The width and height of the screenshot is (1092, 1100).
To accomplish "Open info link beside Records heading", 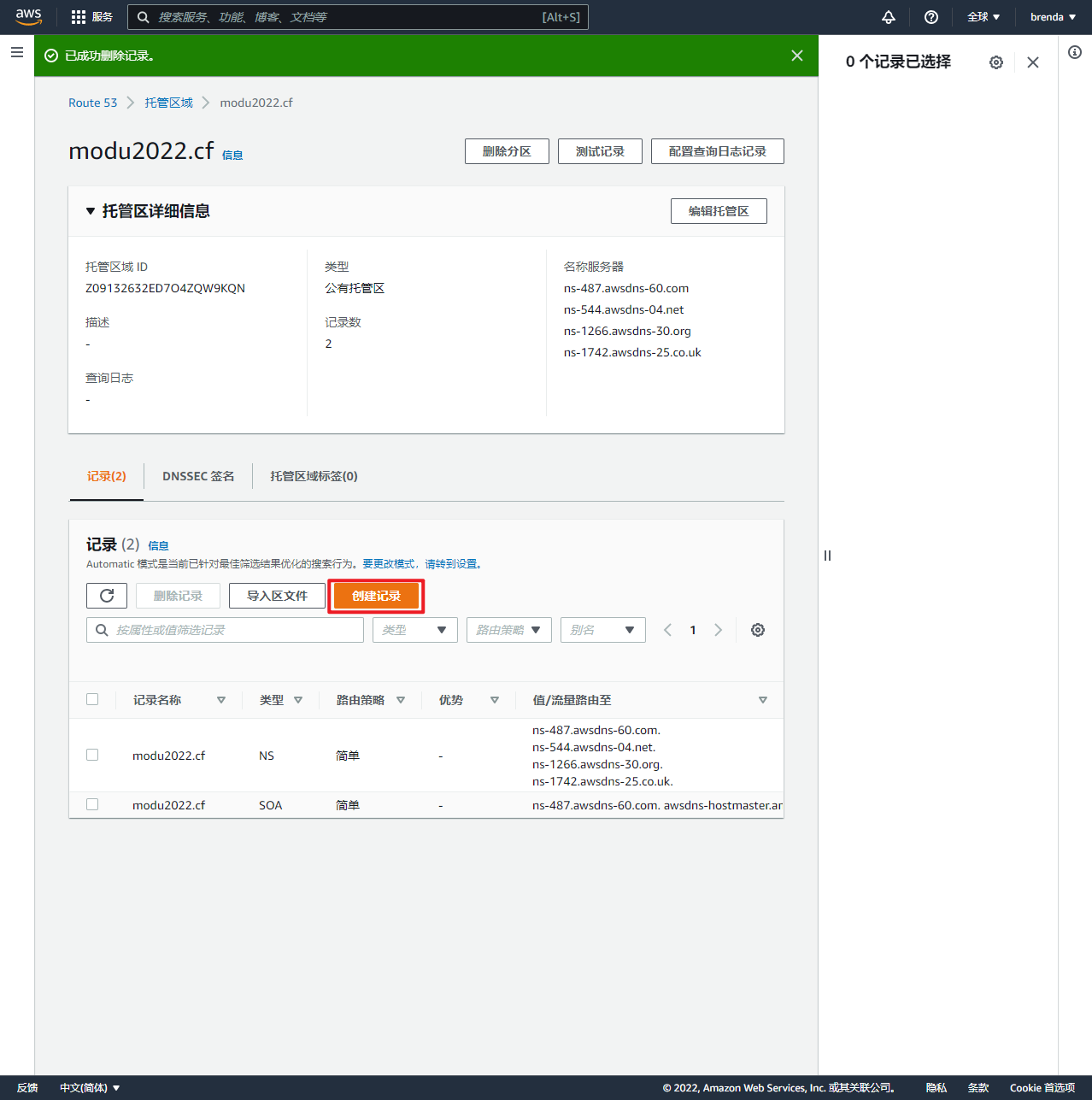I will [x=158, y=545].
